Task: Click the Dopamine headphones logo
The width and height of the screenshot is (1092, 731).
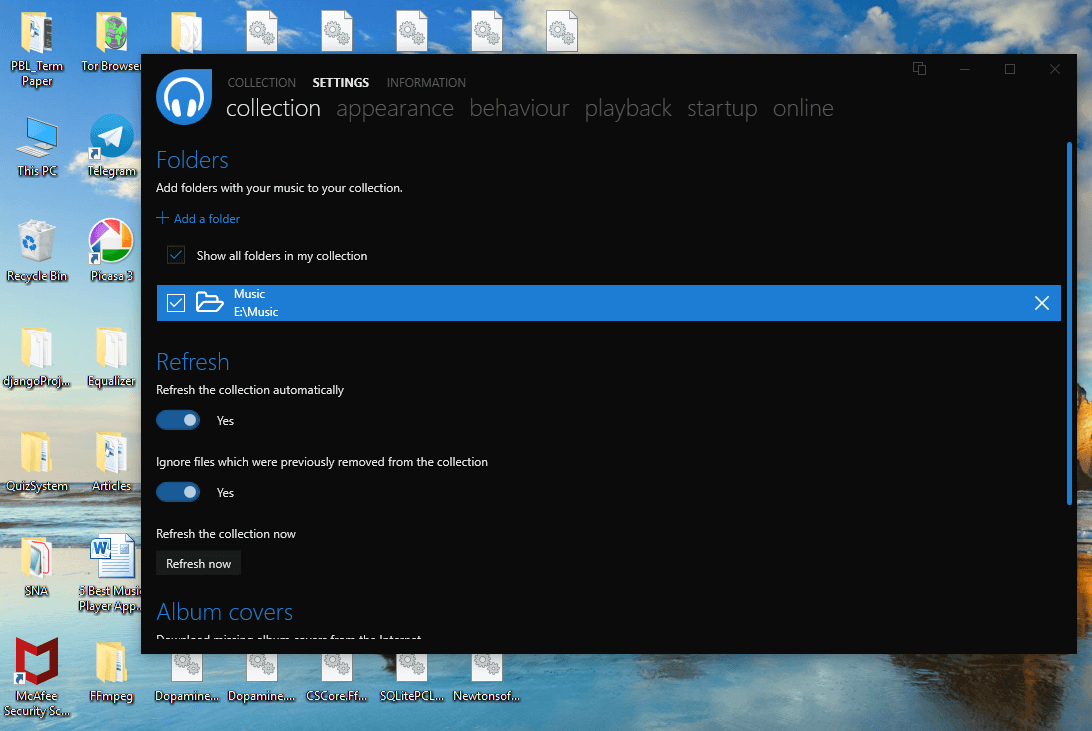Action: coord(184,97)
